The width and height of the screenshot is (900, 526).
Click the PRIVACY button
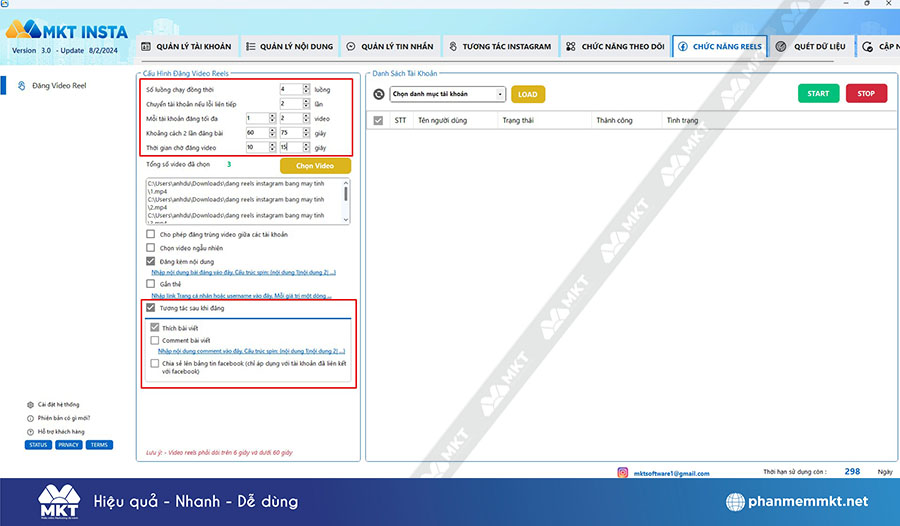tap(68, 445)
